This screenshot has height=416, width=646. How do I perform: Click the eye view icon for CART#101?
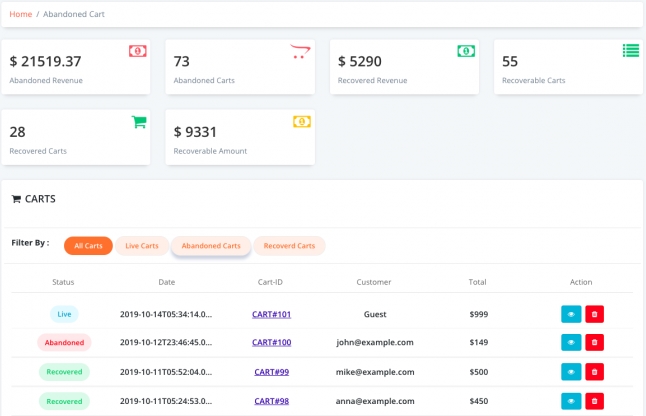point(571,314)
